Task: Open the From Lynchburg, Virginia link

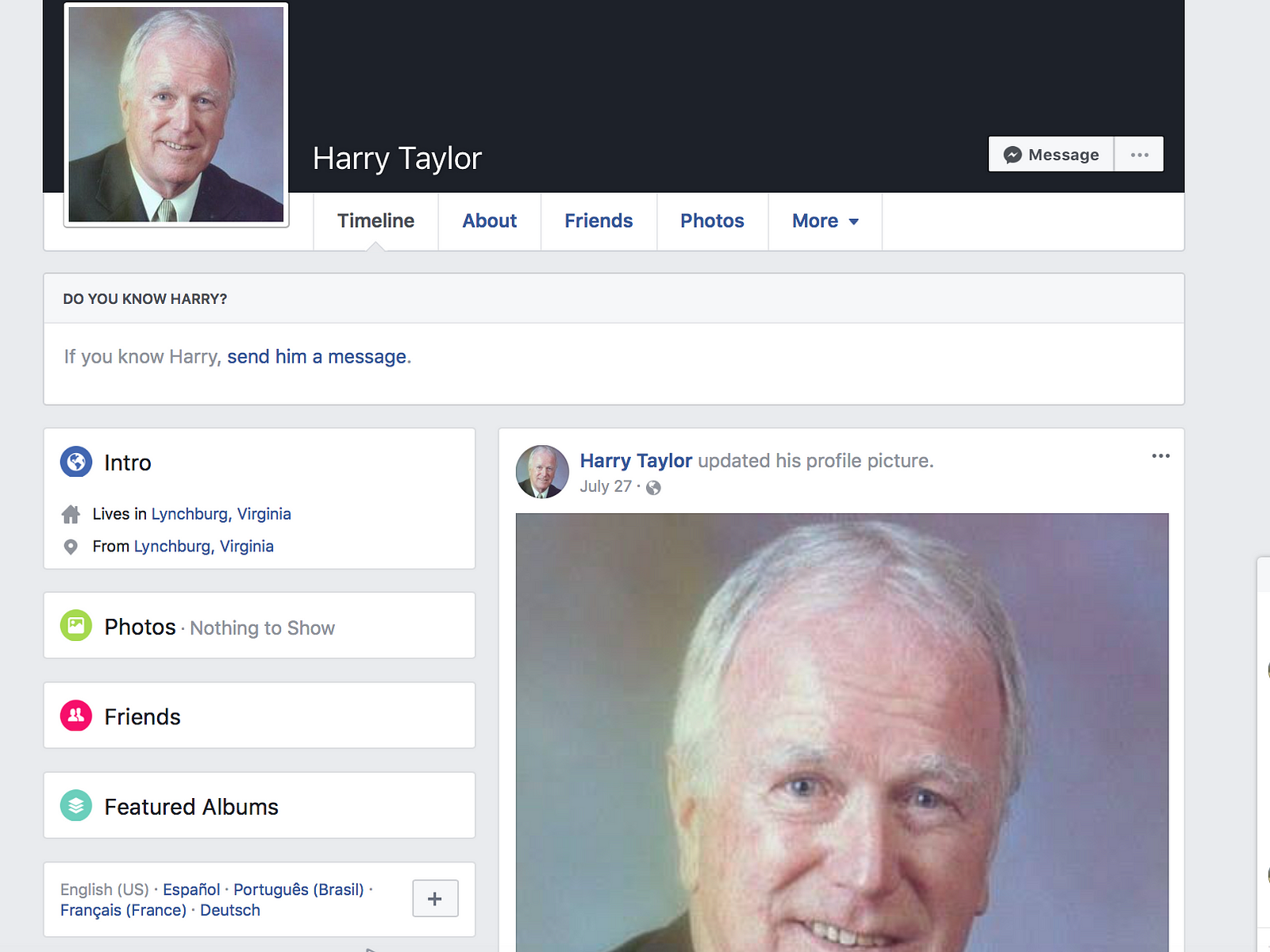Action: tap(203, 547)
